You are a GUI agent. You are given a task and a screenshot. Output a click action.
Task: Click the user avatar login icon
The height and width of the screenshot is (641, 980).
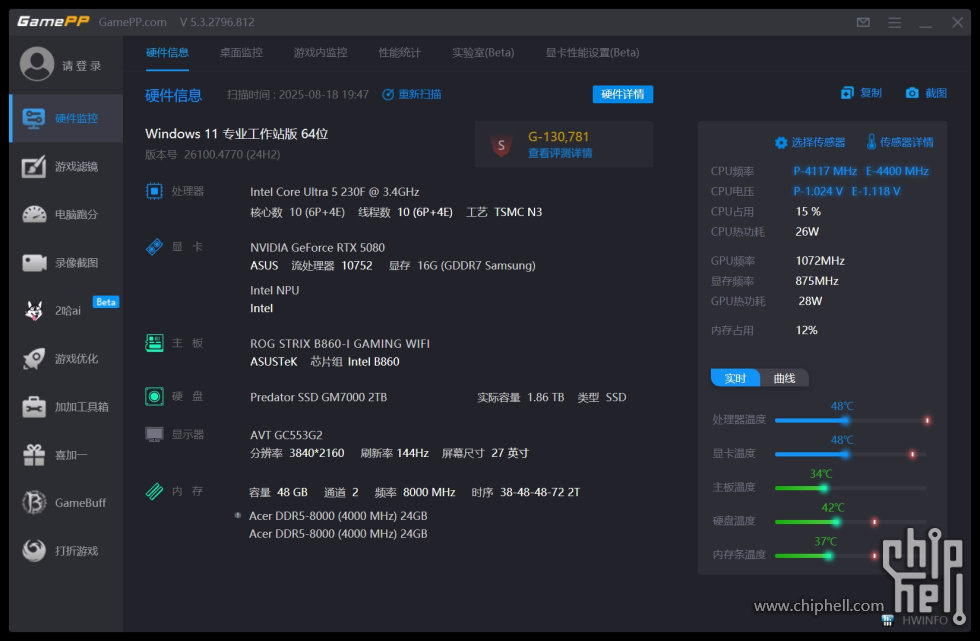[x=37, y=64]
